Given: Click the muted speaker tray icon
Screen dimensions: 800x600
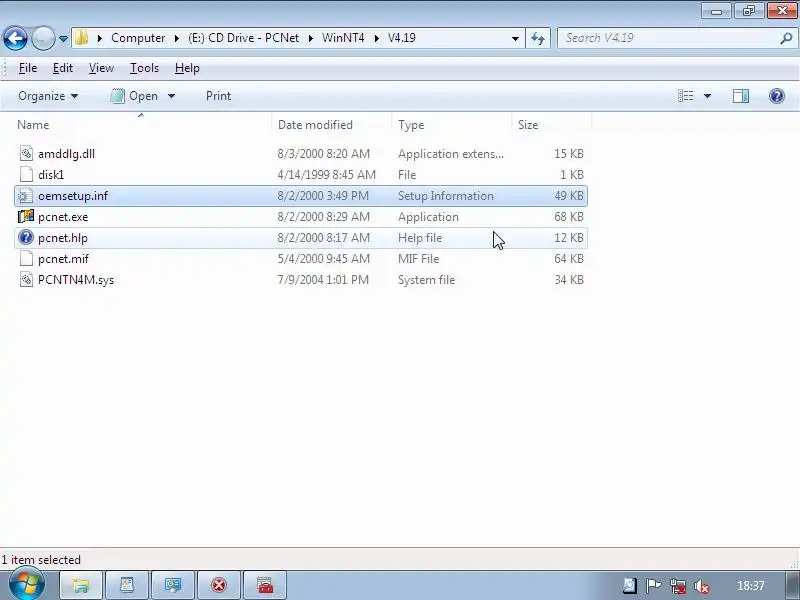Looking at the screenshot, I should tap(702, 586).
